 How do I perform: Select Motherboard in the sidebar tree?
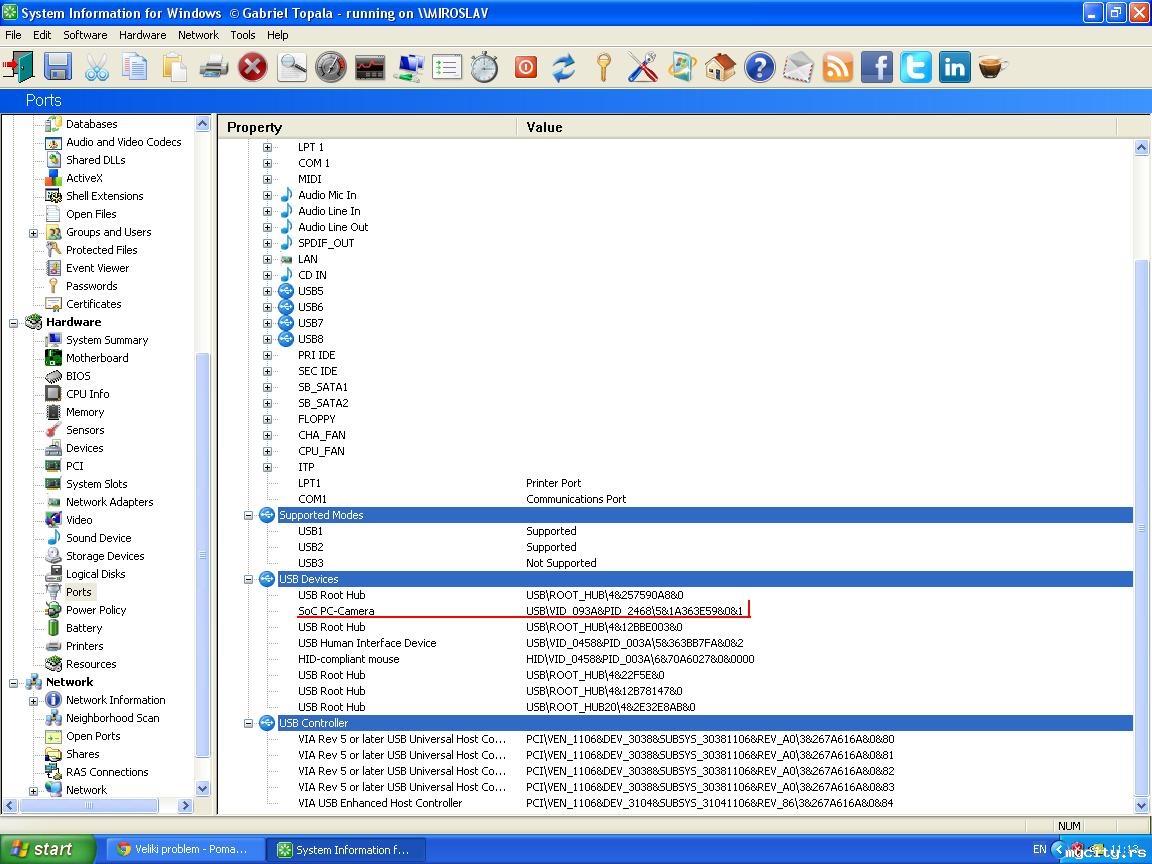96,358
